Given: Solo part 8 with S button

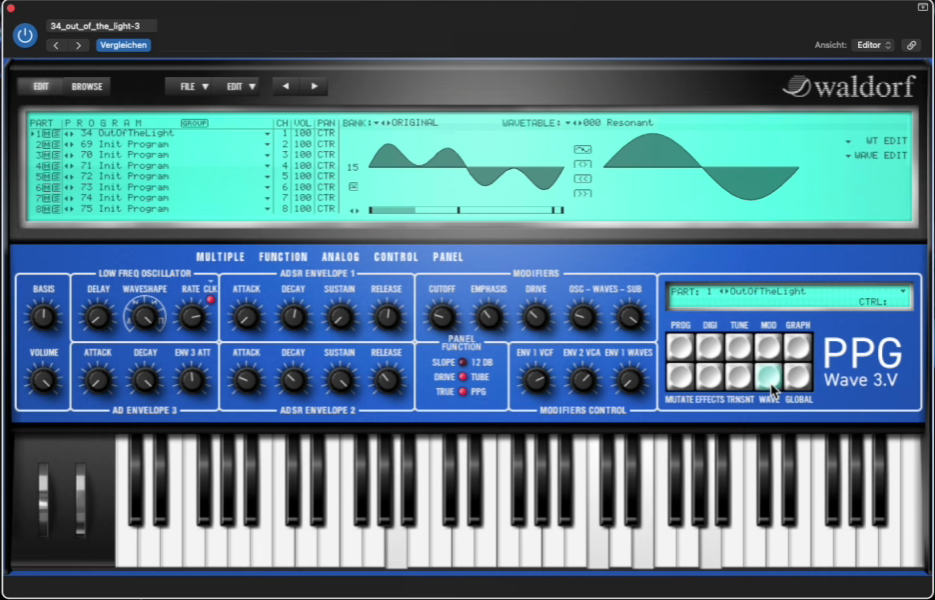Looking at the screenshot, I should [x=56, y=209].
